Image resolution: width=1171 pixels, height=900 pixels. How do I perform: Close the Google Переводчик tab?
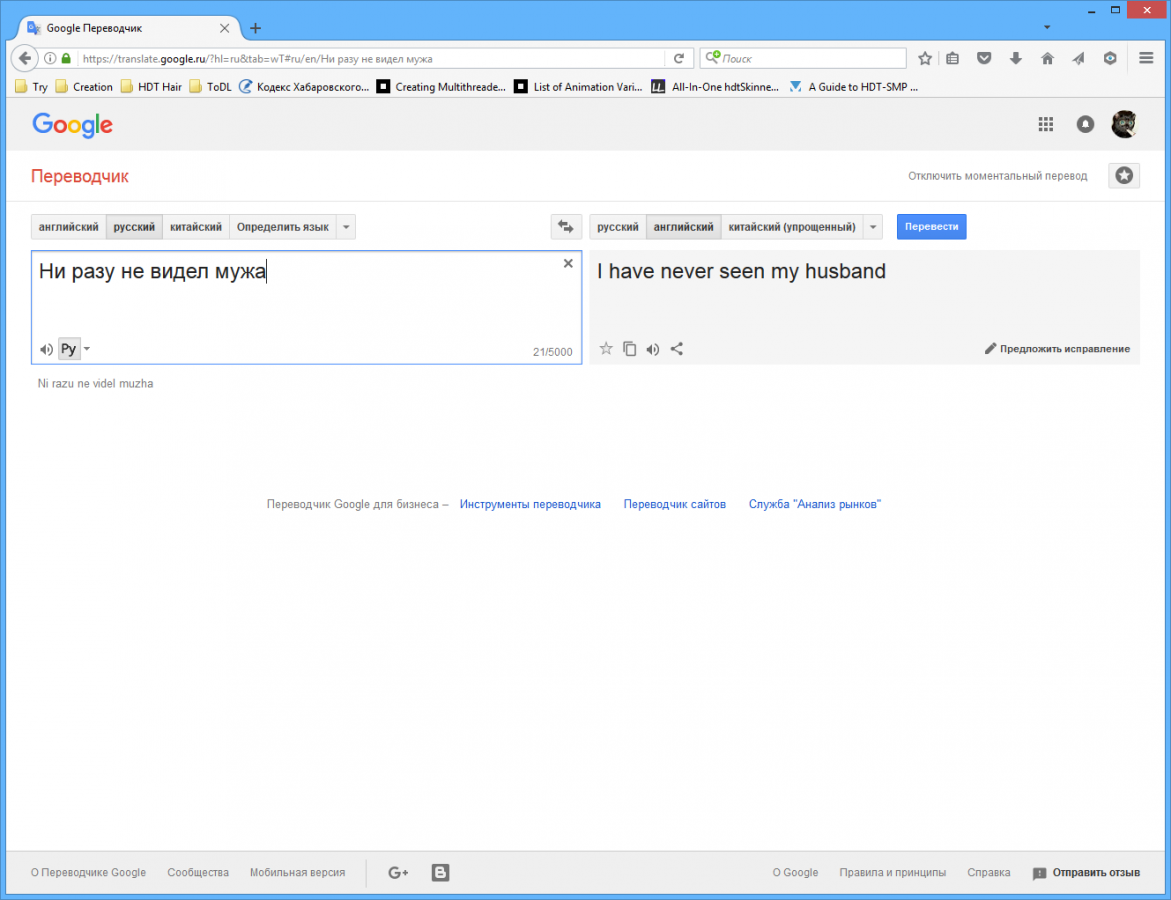224,28
